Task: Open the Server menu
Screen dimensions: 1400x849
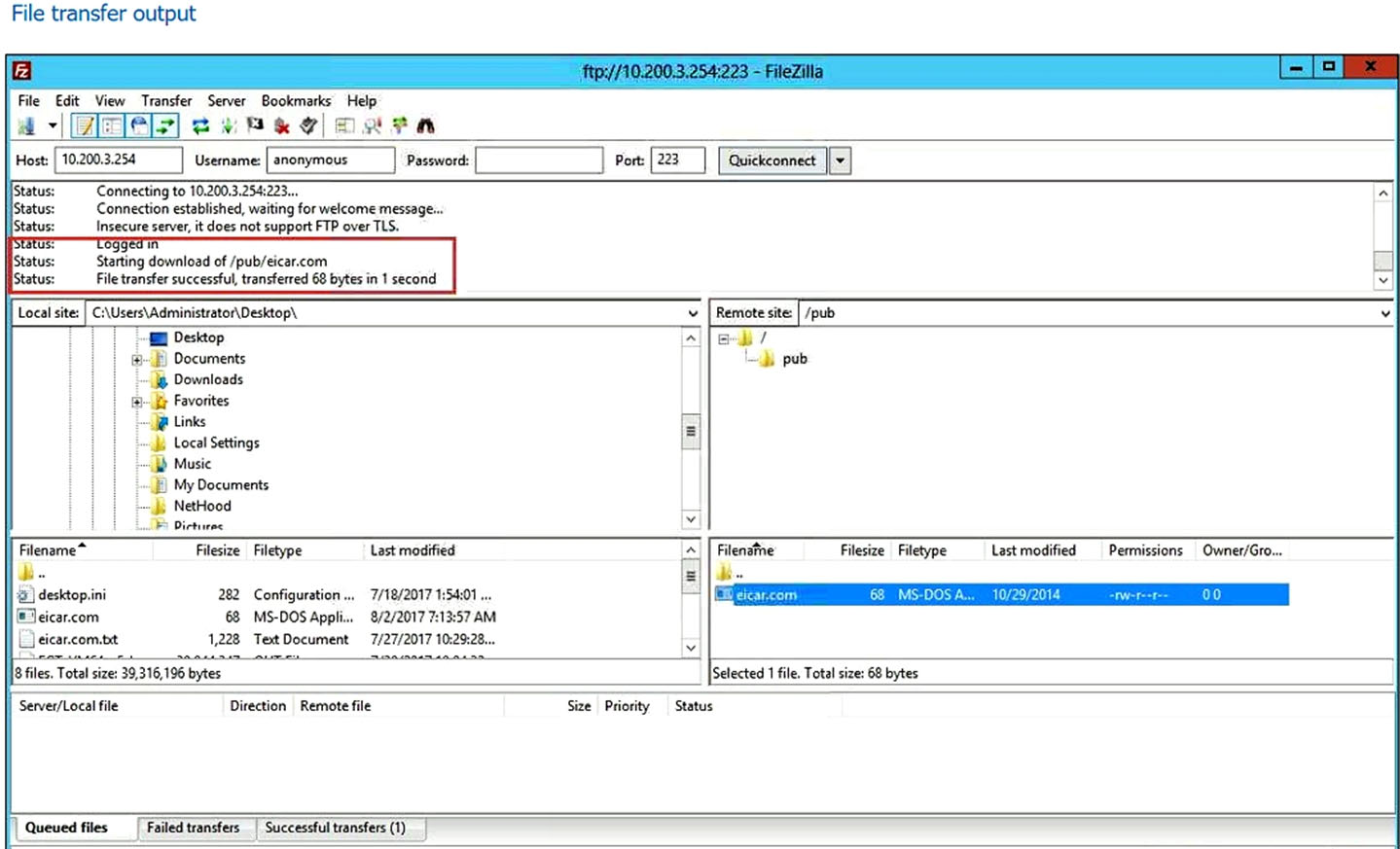Action: coord(227,100)
